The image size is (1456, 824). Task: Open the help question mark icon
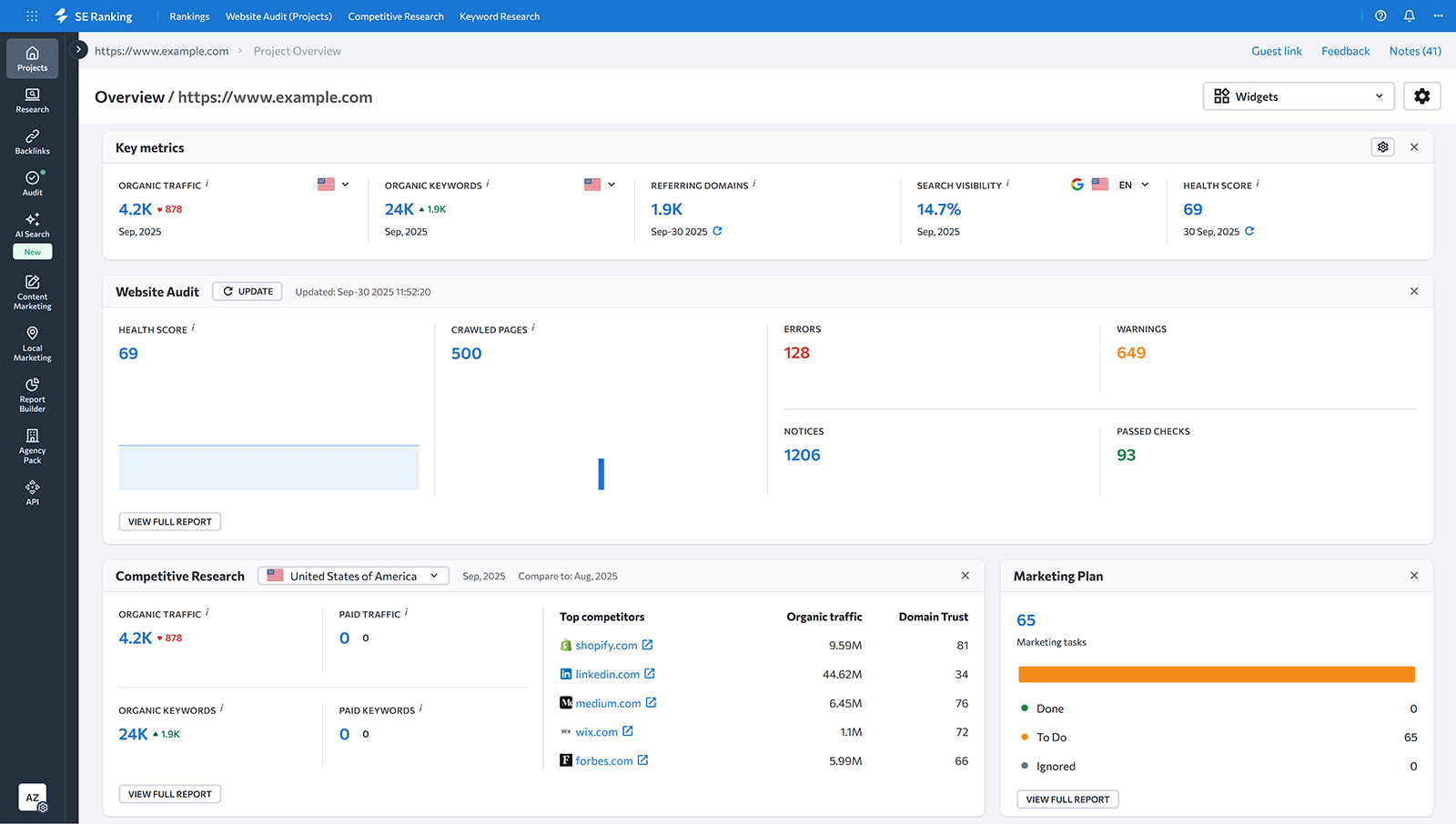tap(1380, 15)
